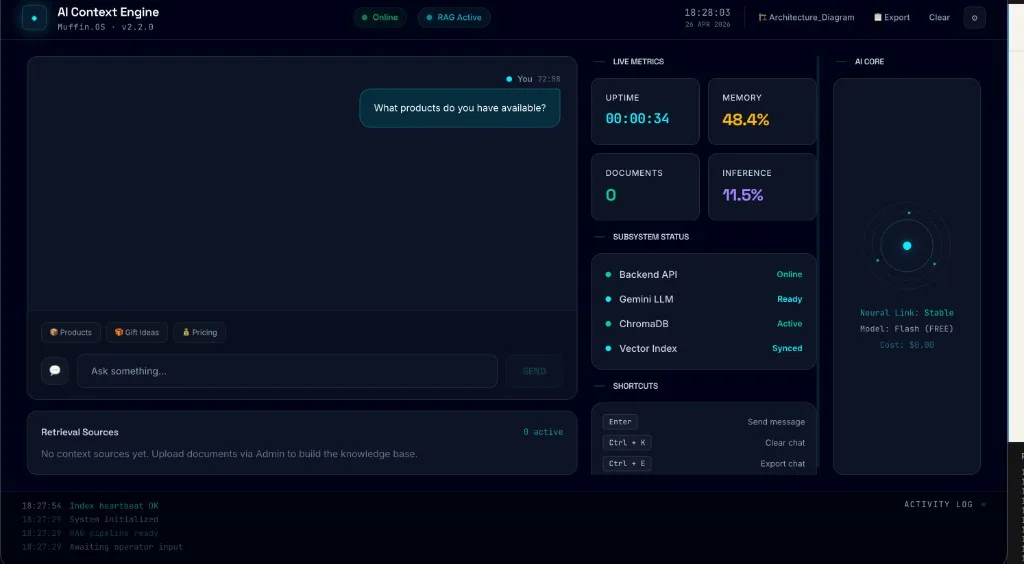1024x564 pixels.
Task: Open the settings gear icon in header
Action: (974, 18)
